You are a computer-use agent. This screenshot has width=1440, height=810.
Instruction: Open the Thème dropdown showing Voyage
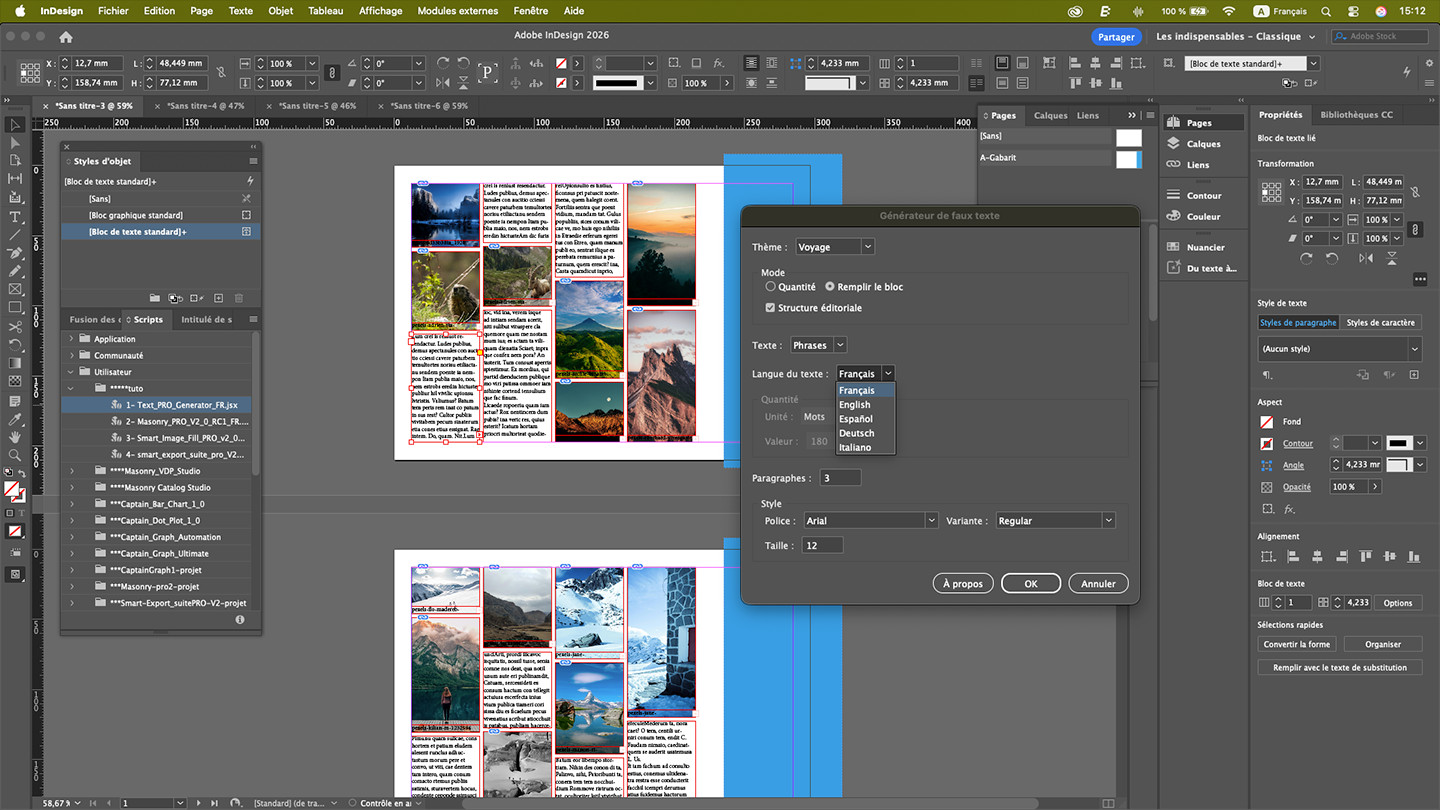pos(834,247)
